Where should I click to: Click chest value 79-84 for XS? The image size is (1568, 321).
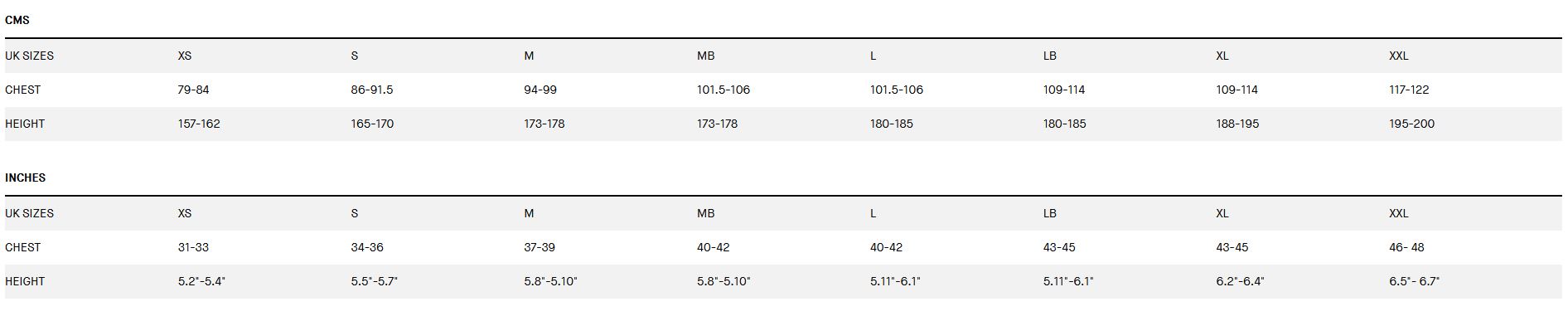(194, 90)
